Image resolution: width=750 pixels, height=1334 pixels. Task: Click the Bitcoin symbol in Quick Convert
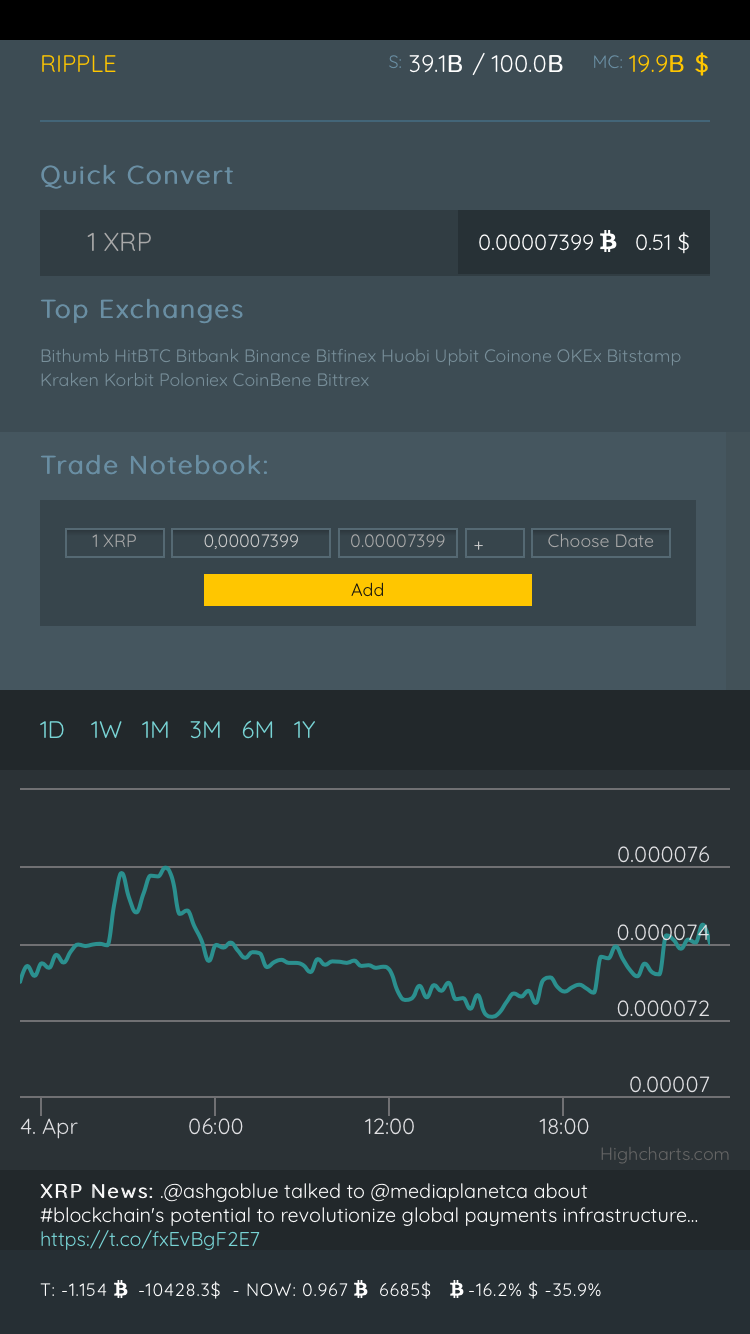pos(608,242)
